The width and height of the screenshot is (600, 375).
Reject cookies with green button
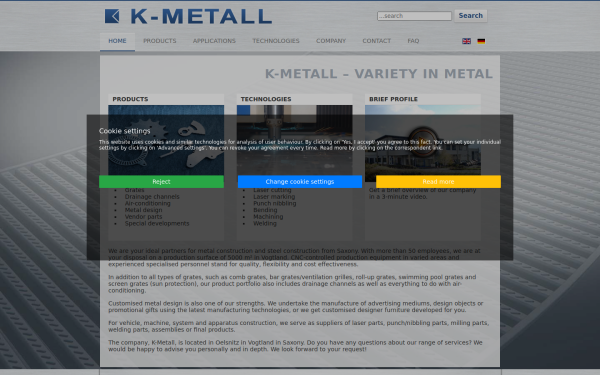[x=161, y=182]
